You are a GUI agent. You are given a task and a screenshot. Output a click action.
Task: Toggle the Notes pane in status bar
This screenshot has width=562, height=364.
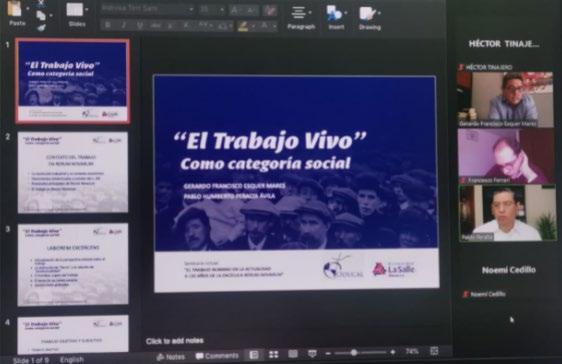point(171,357)
